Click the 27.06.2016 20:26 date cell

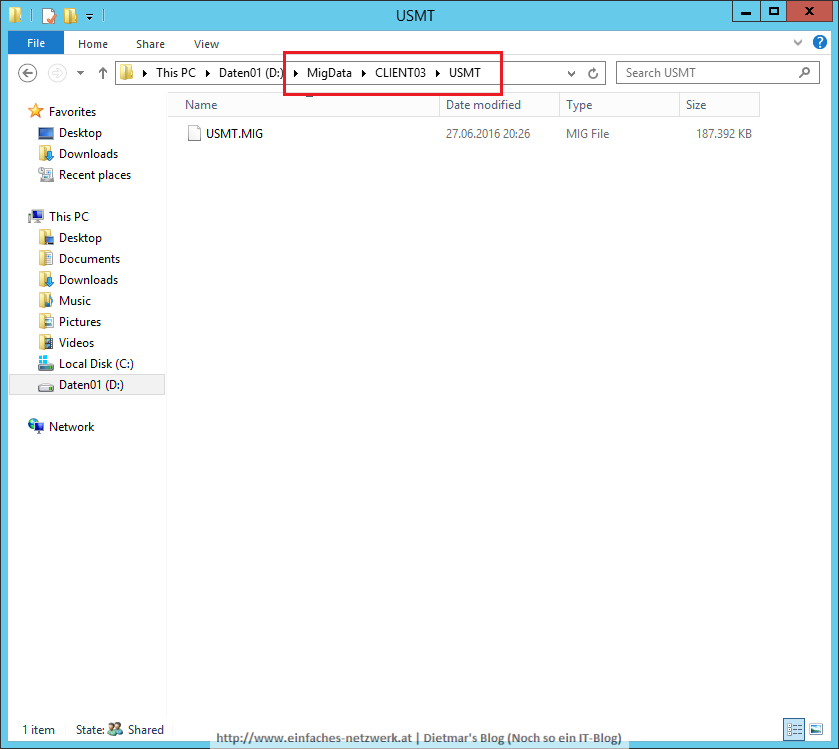coord(488,134)
